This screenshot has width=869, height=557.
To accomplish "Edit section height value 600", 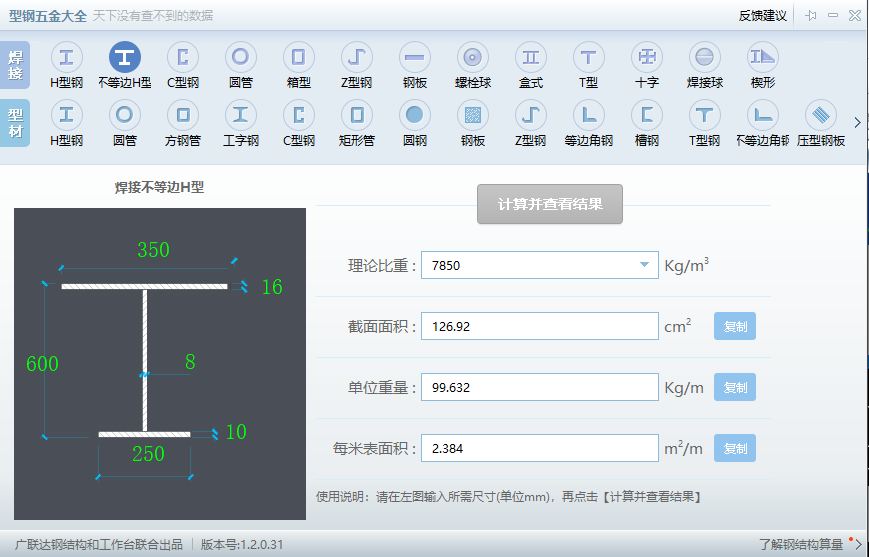I will click(x=42, y=364).
